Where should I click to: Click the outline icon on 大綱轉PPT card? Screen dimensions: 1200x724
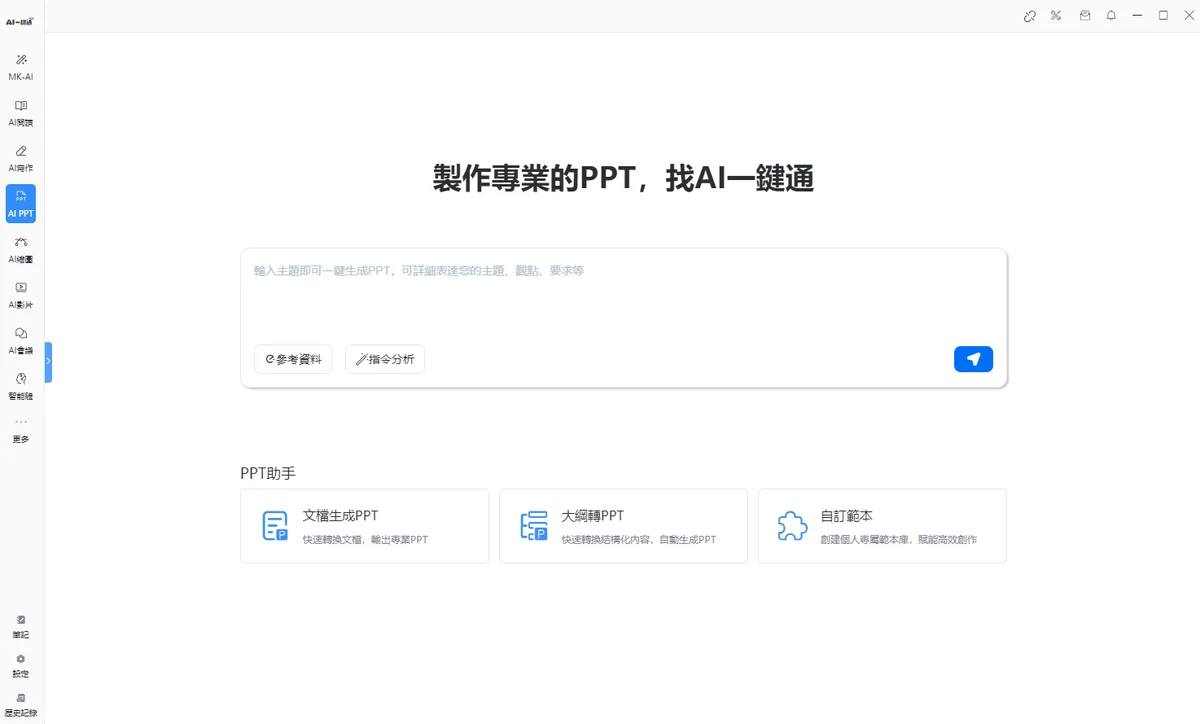[534, 526]
